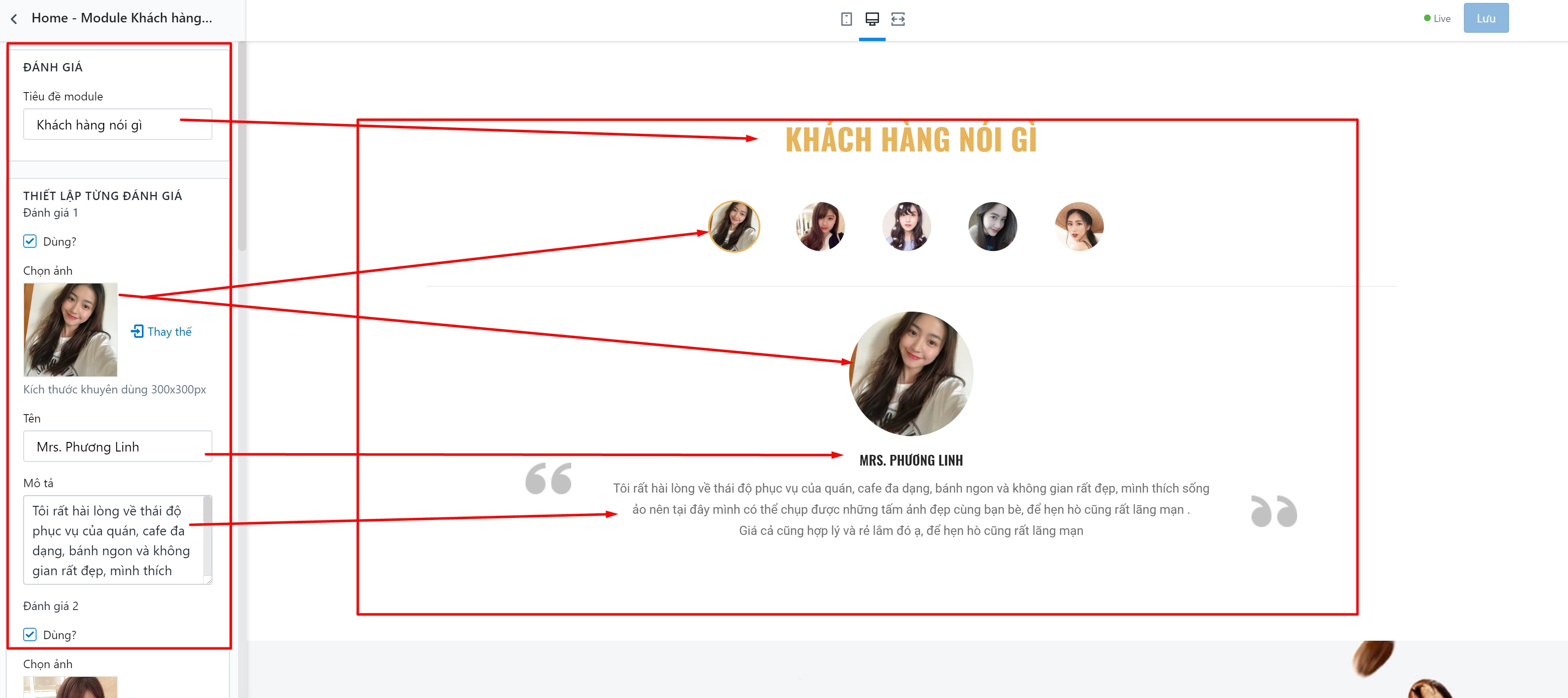Switch to mobile preview icon
The image size is (1568, 698).
click(x=846, y=19)
